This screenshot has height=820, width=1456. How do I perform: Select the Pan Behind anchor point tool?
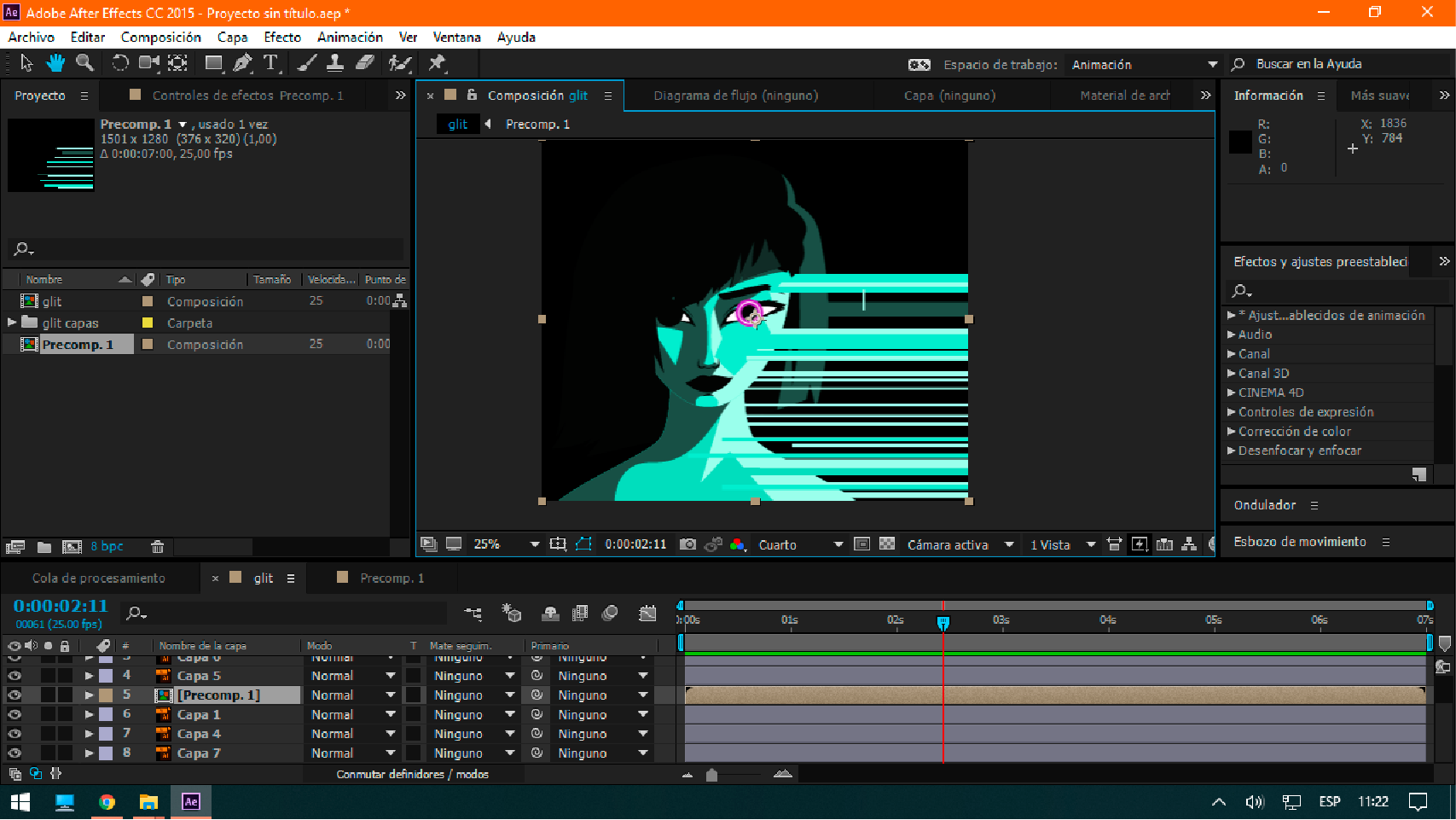pyautogui.click(x=177, y=62)
